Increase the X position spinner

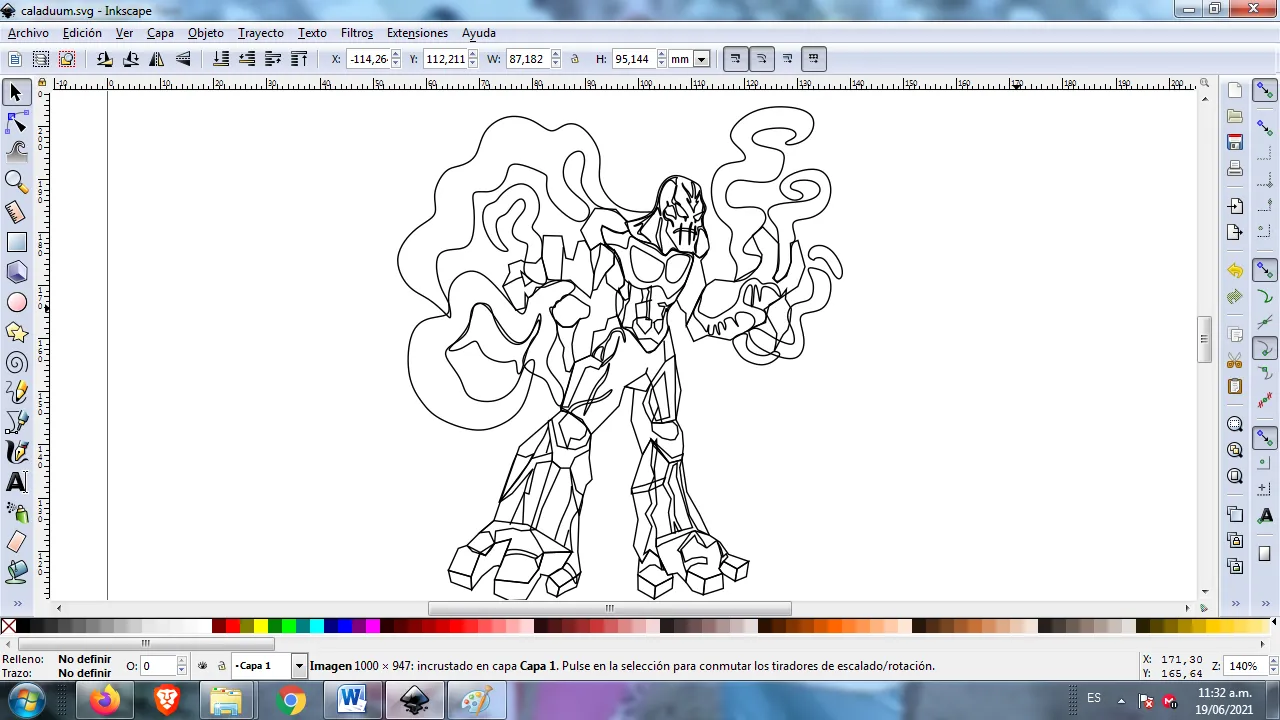click(x=396, y=55)
